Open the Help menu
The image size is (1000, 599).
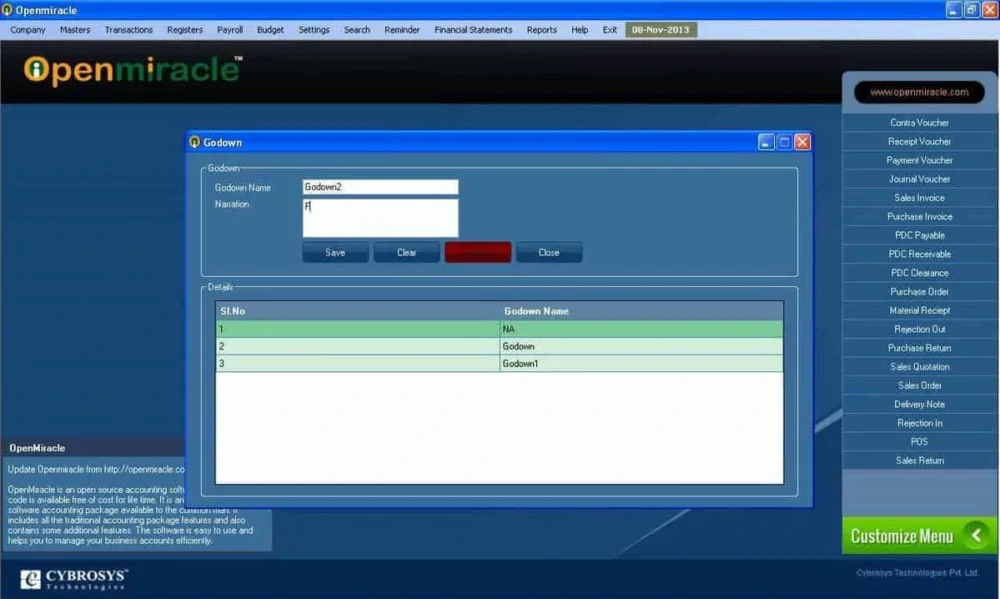tap(580, 30)
